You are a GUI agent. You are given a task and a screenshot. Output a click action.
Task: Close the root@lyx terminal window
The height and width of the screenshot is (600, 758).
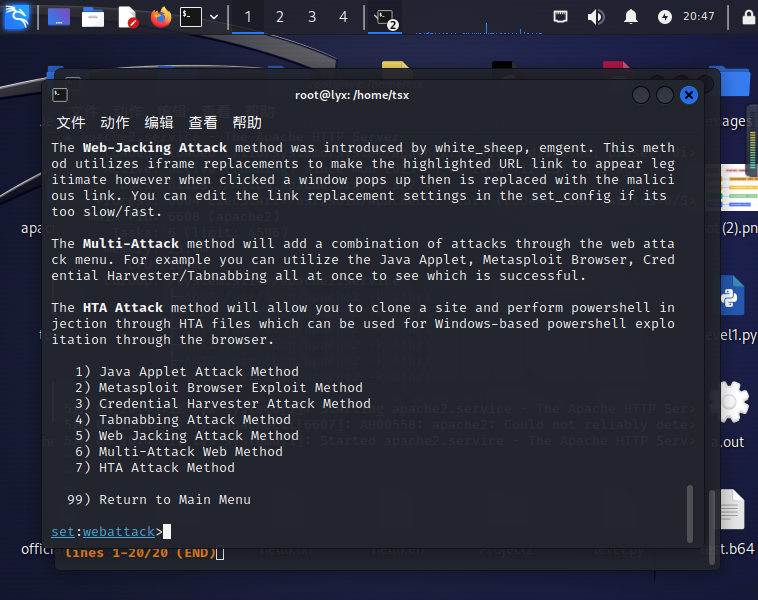pyautogui.click(x=689, y=95)
